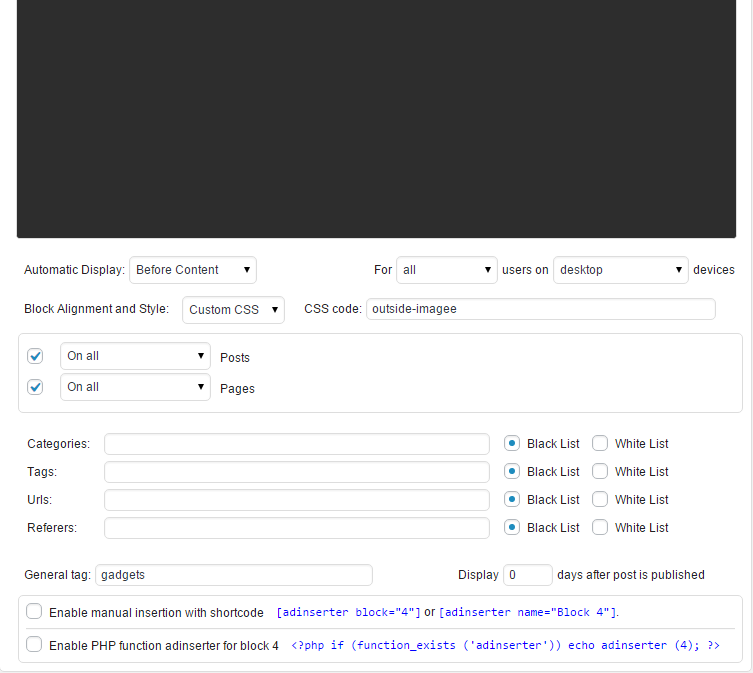Select Black List for Referers

(x=512, y=527)
